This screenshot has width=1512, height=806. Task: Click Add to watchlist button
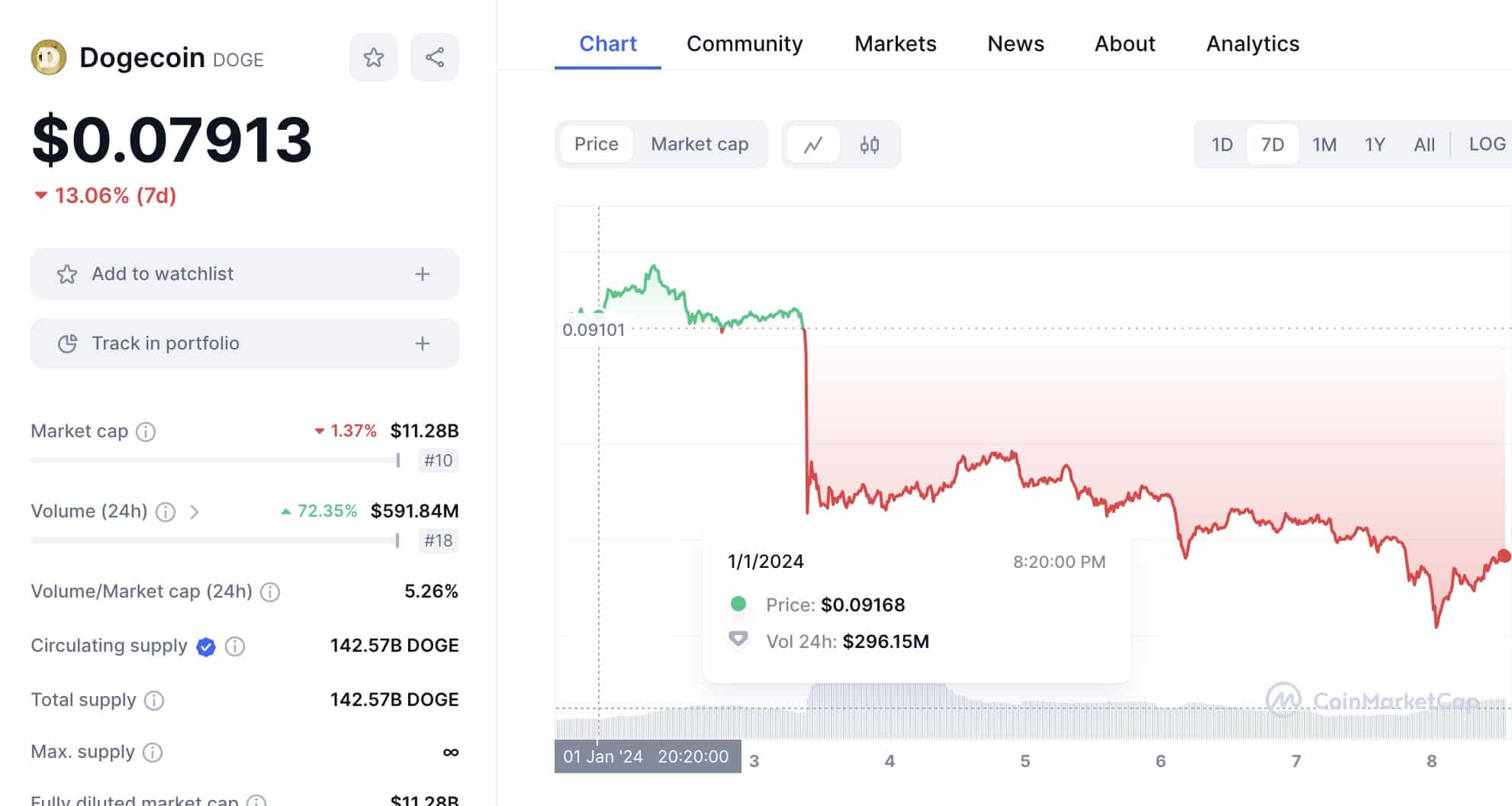tap(245, 274)
